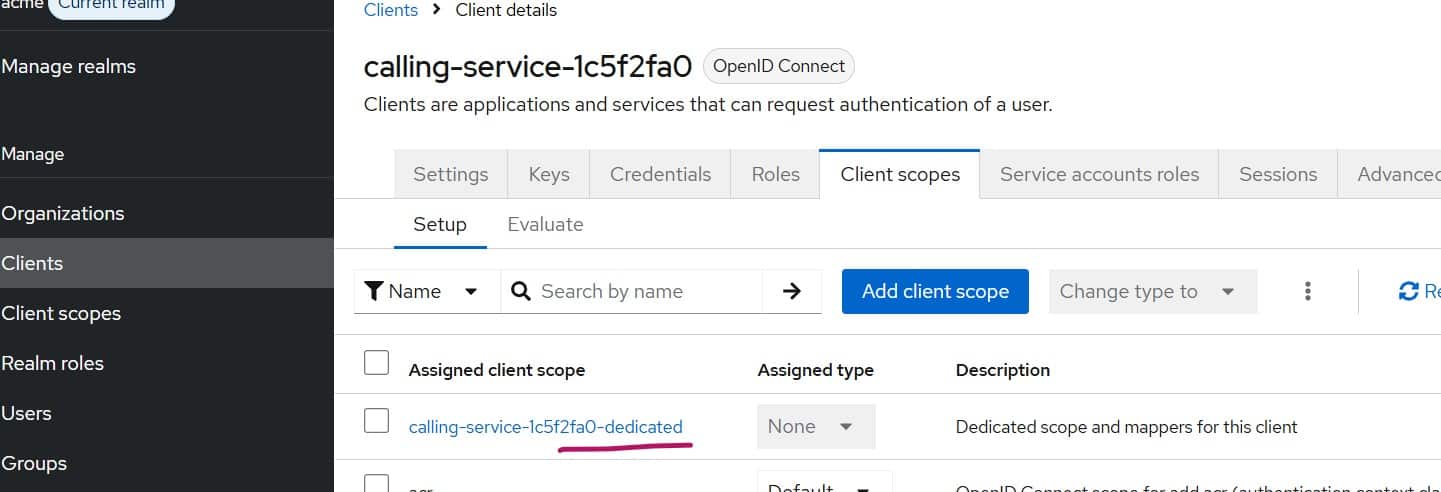The width and height of the screenshot is (1441, 492).
Task: Open the Credentials tab
Action: coord(660,174)
